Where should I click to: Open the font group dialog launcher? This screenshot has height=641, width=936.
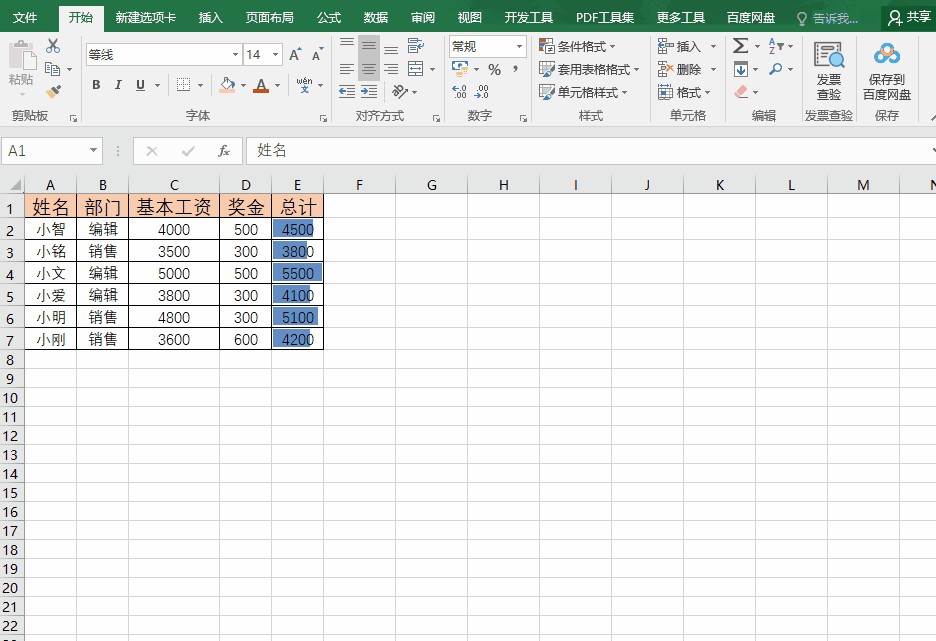point(324,118)
